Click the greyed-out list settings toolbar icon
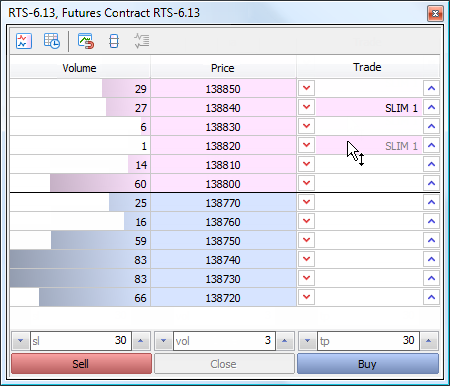 tap(142, 41)
